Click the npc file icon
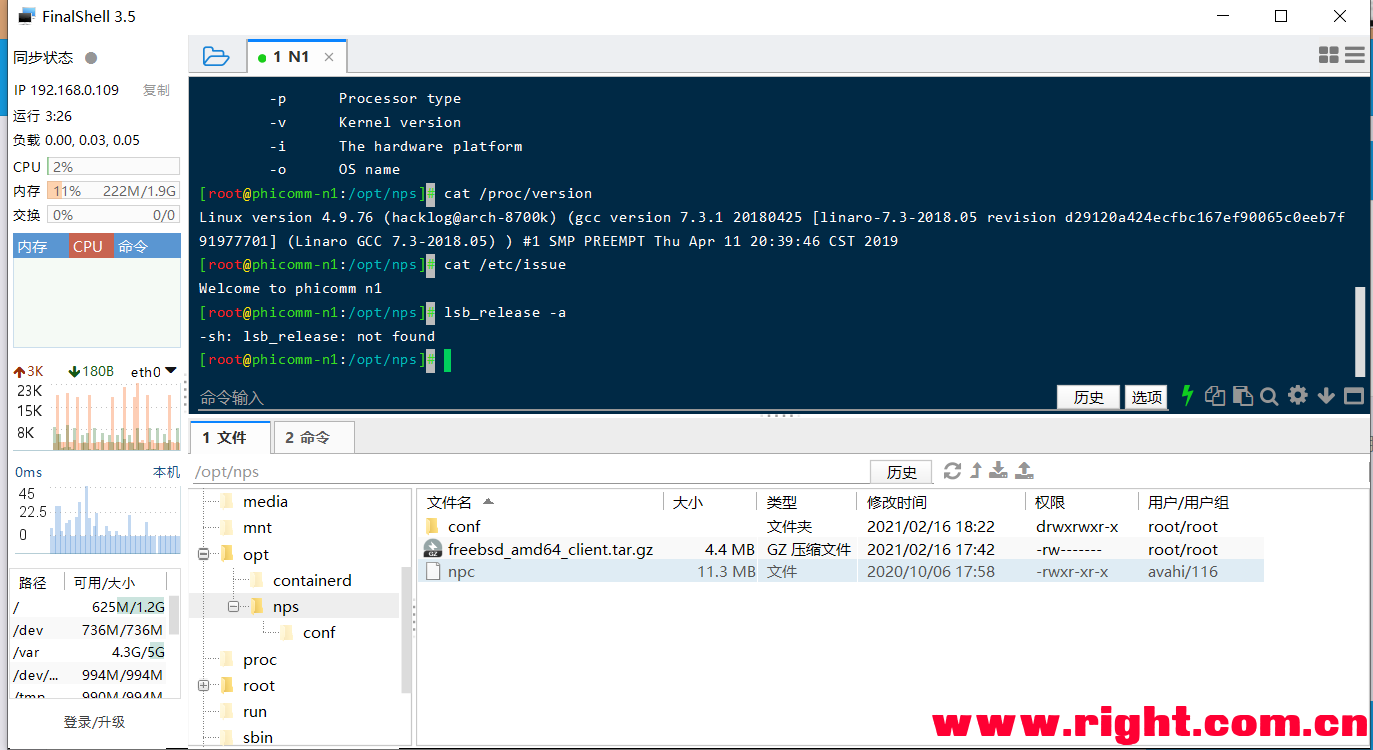 [x=433, y=572]
